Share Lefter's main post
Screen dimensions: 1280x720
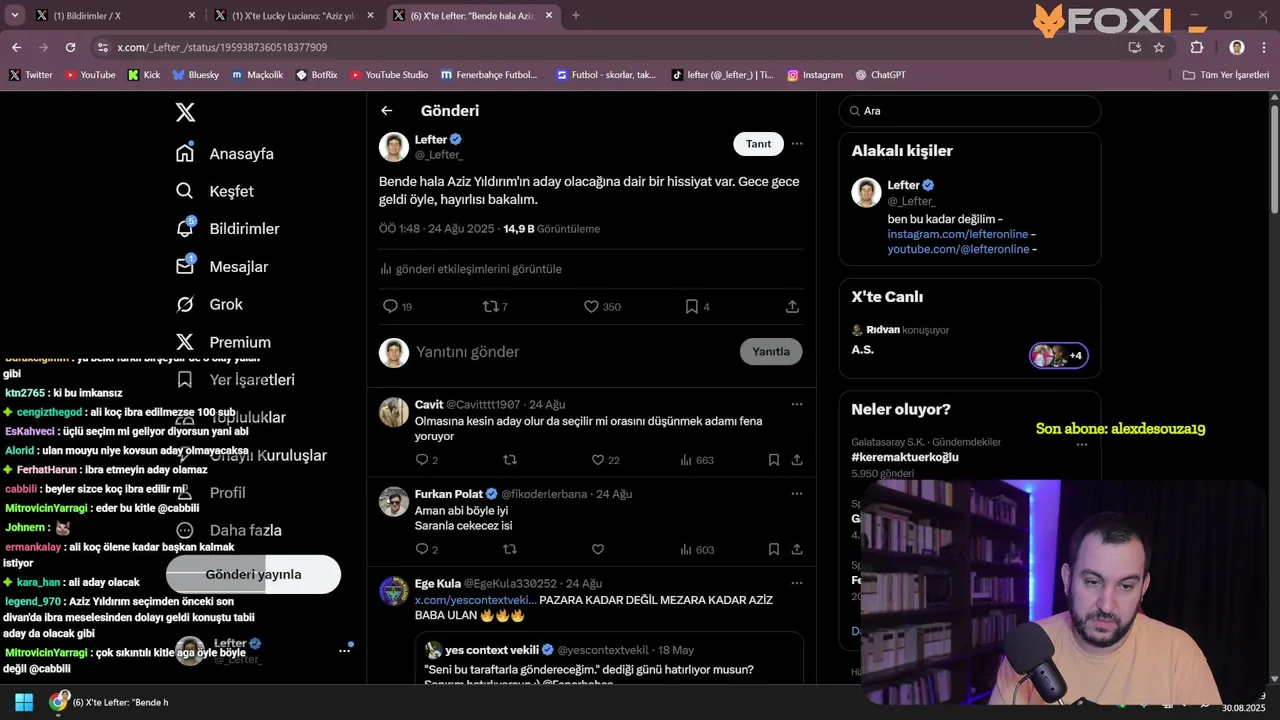[792, 307]
